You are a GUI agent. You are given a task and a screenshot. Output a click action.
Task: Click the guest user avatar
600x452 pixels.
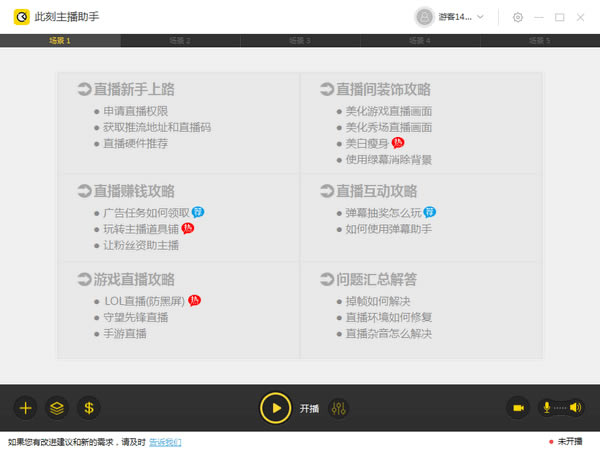[x=425, y=17]
